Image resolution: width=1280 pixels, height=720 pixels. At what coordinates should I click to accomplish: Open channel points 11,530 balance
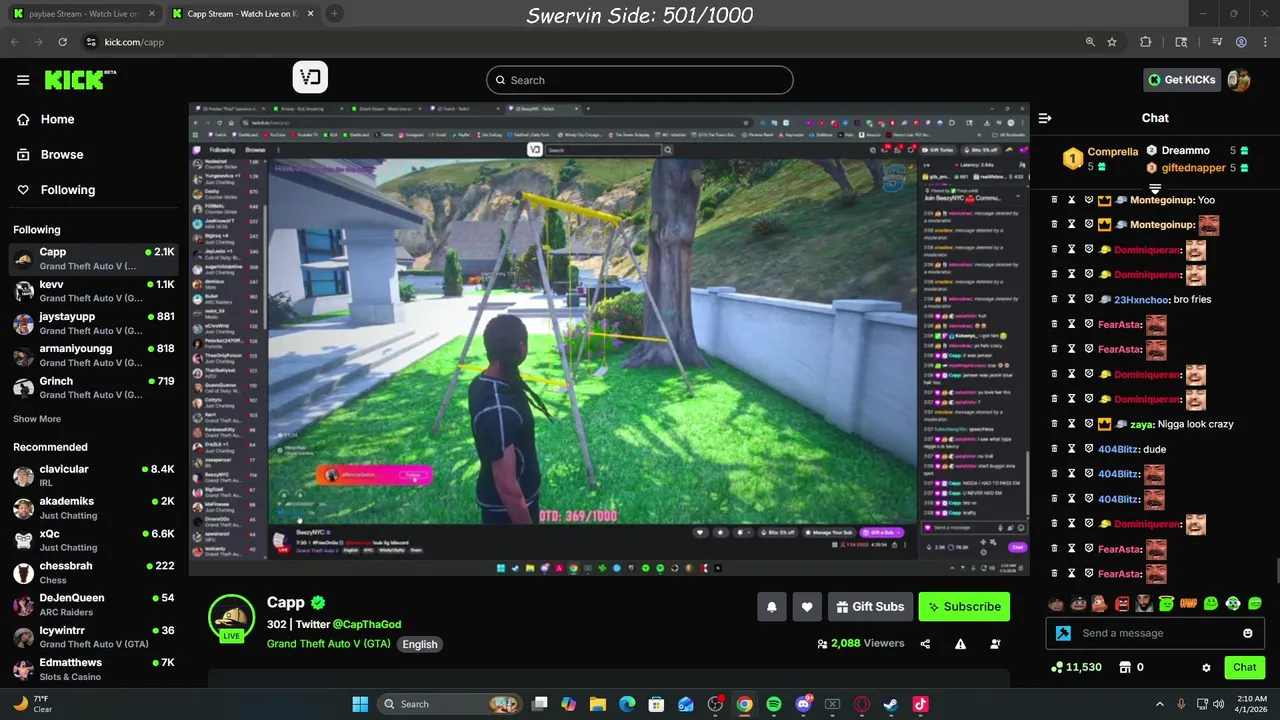point(1077,667)
